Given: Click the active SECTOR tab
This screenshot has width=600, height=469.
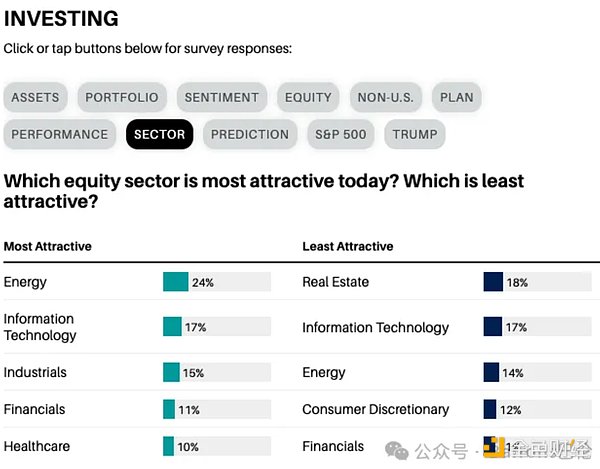Looking at the screenshot, I should (159, 134).
